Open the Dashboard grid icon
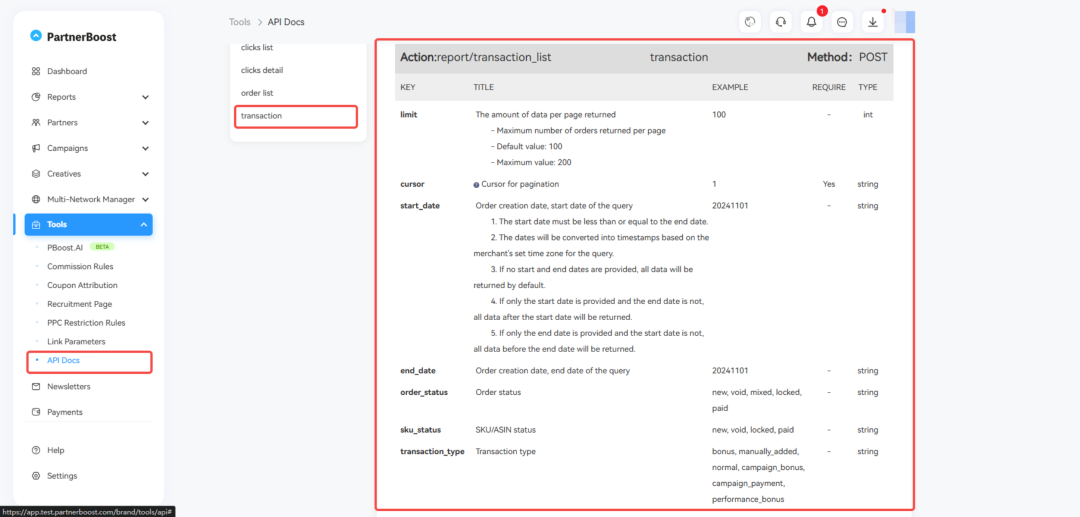 coord(36,72)
